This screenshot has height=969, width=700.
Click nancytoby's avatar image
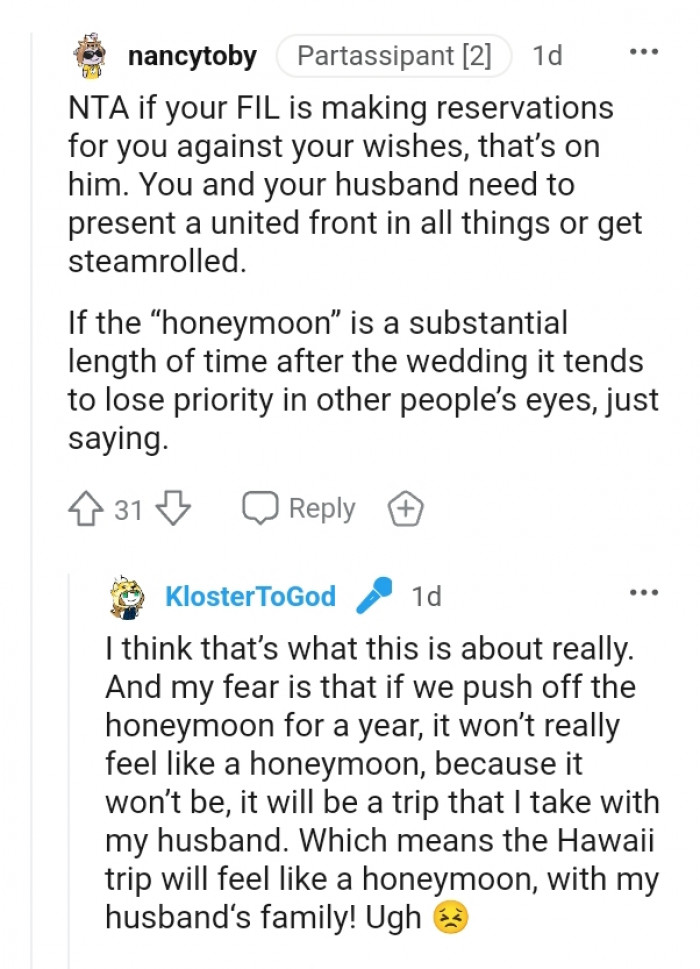coord(92,57)
